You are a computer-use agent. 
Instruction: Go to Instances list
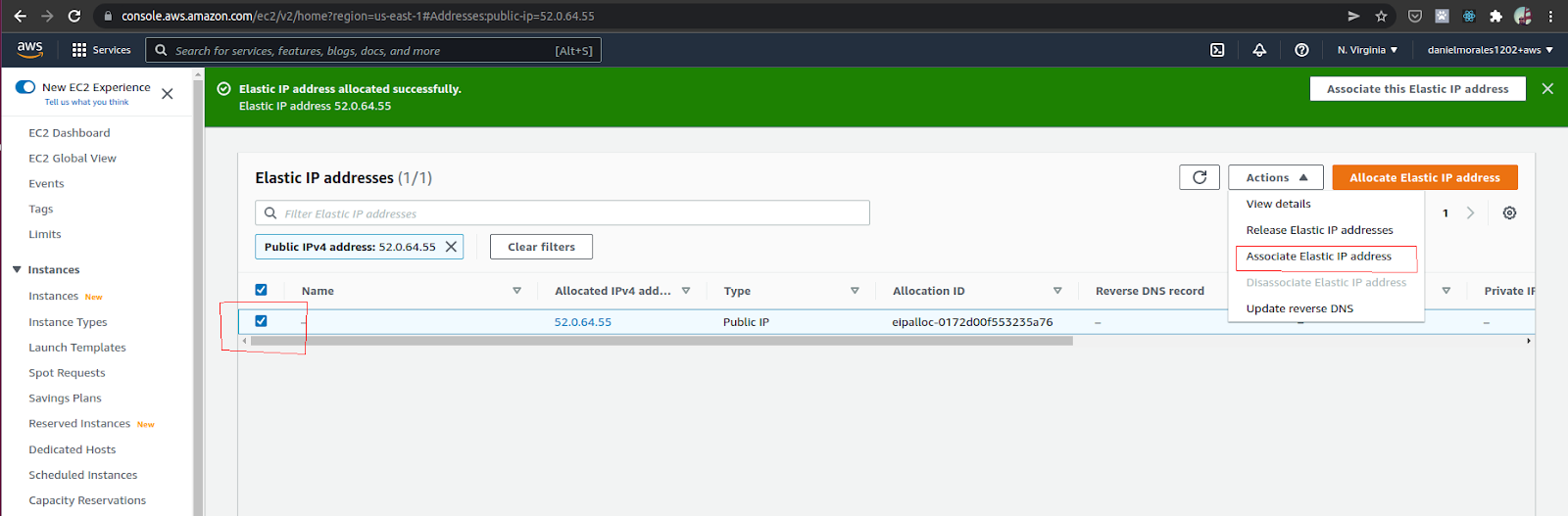coord(53,296)
